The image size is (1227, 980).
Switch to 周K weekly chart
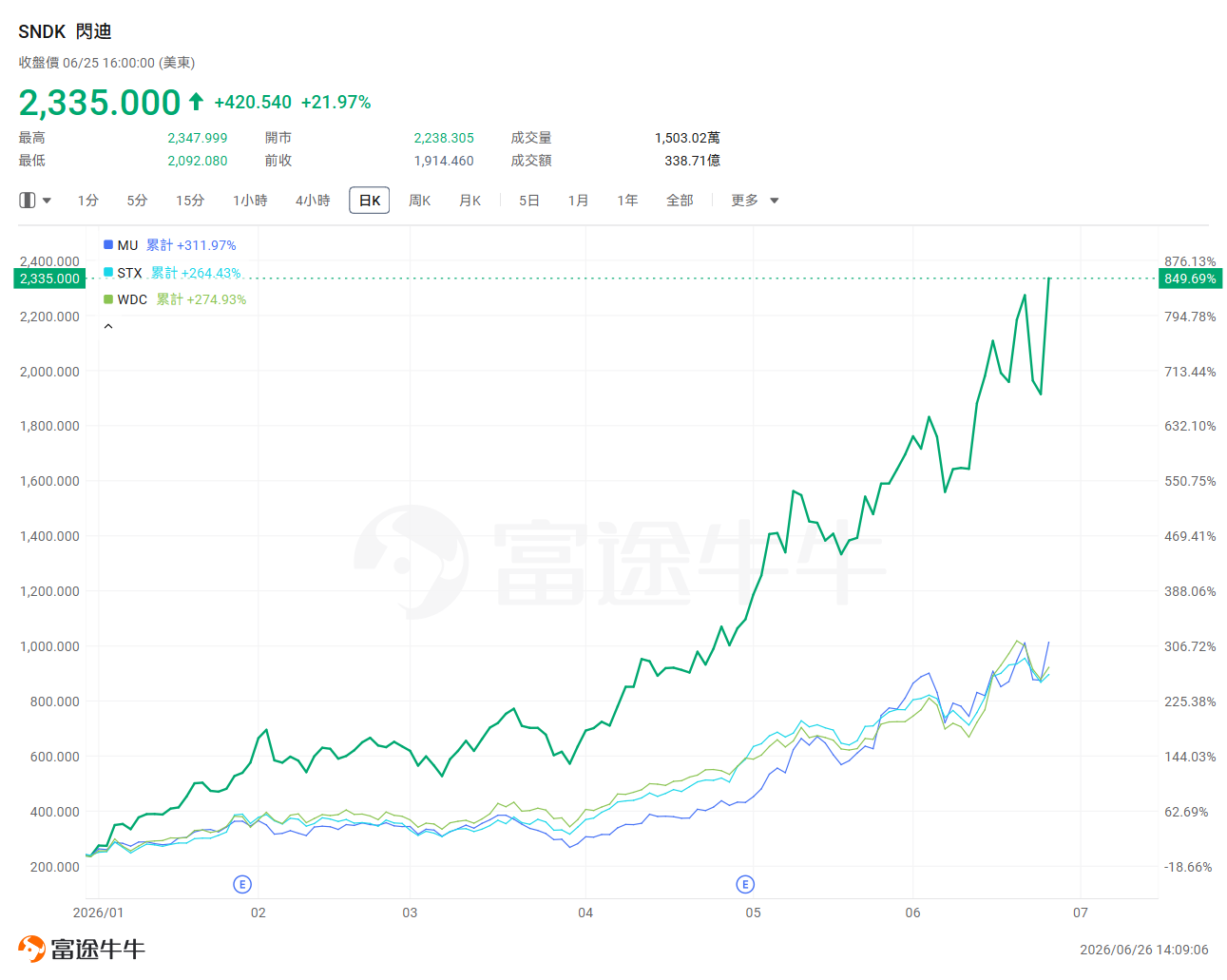(x=420, y=201)
